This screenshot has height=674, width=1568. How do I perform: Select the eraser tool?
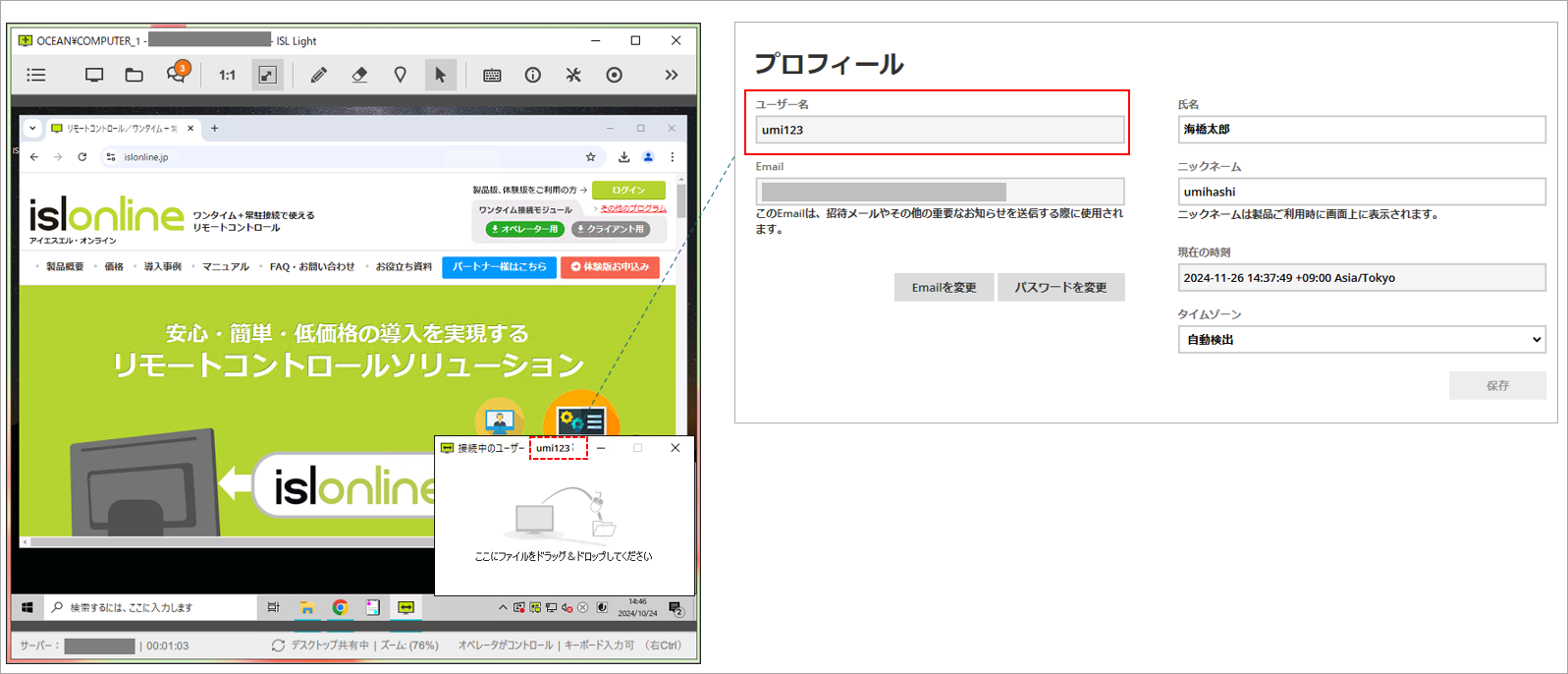[x=359, y=75]
